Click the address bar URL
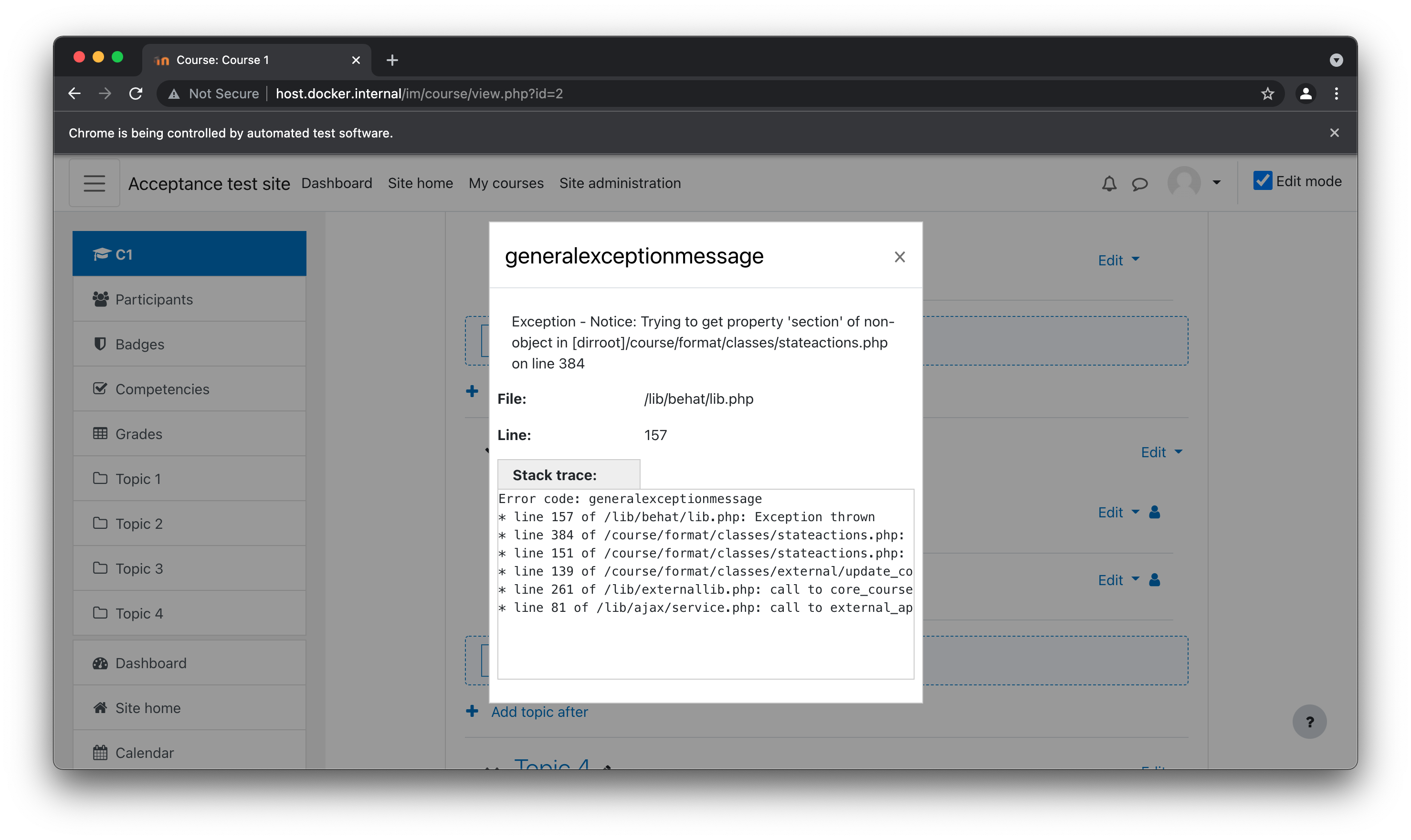This screenshot has height=840, width=1411. pyautogui.click(x=419, y=94)
